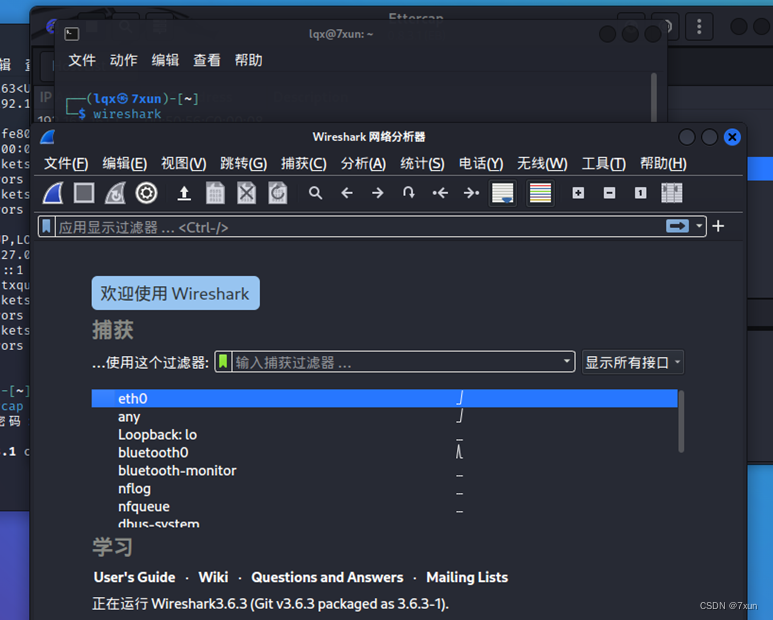Click the terminal window scrollbar
The image size is (773, 620).
654,98
